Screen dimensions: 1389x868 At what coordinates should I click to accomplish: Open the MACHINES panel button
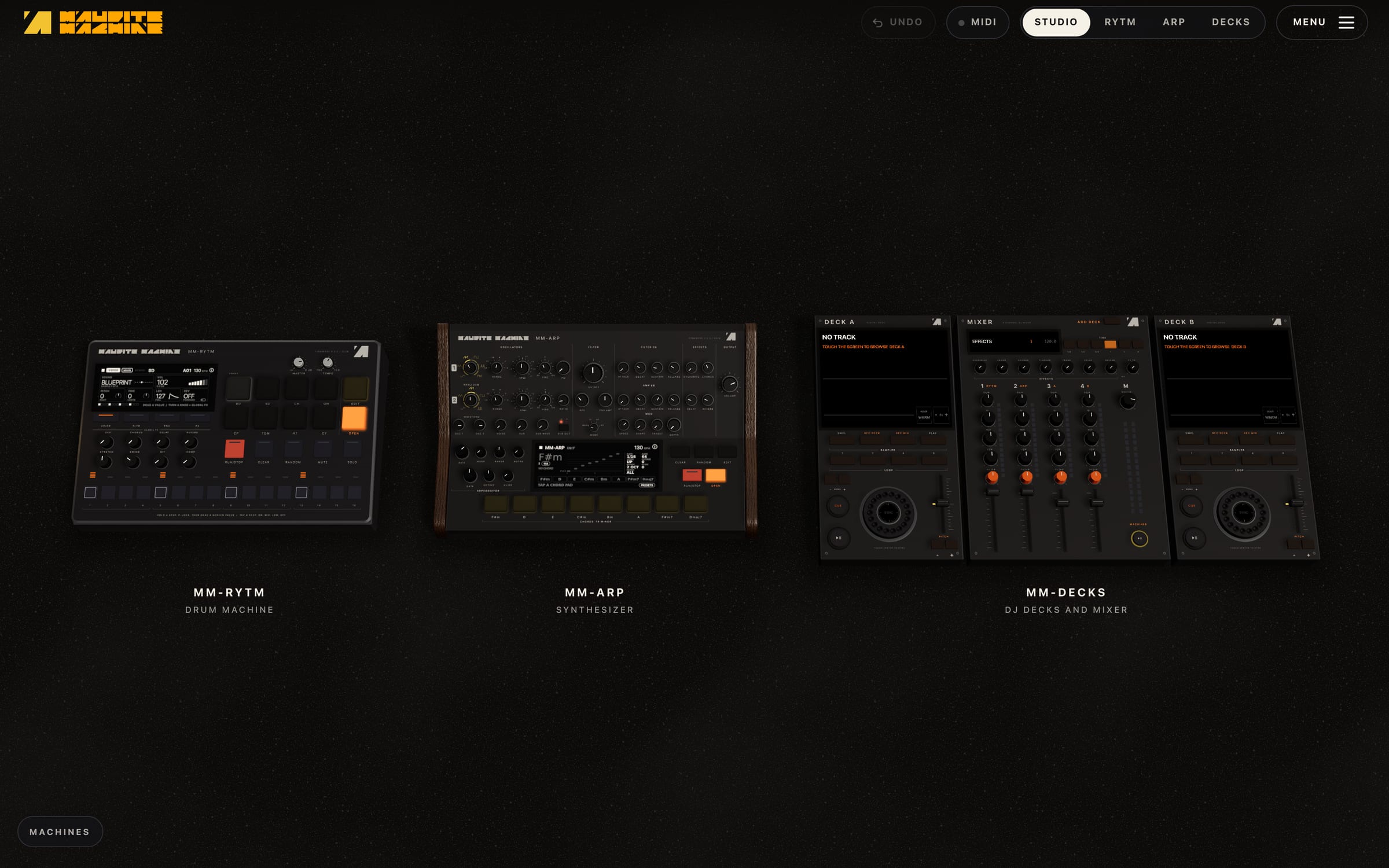click(x=60, y=832)
